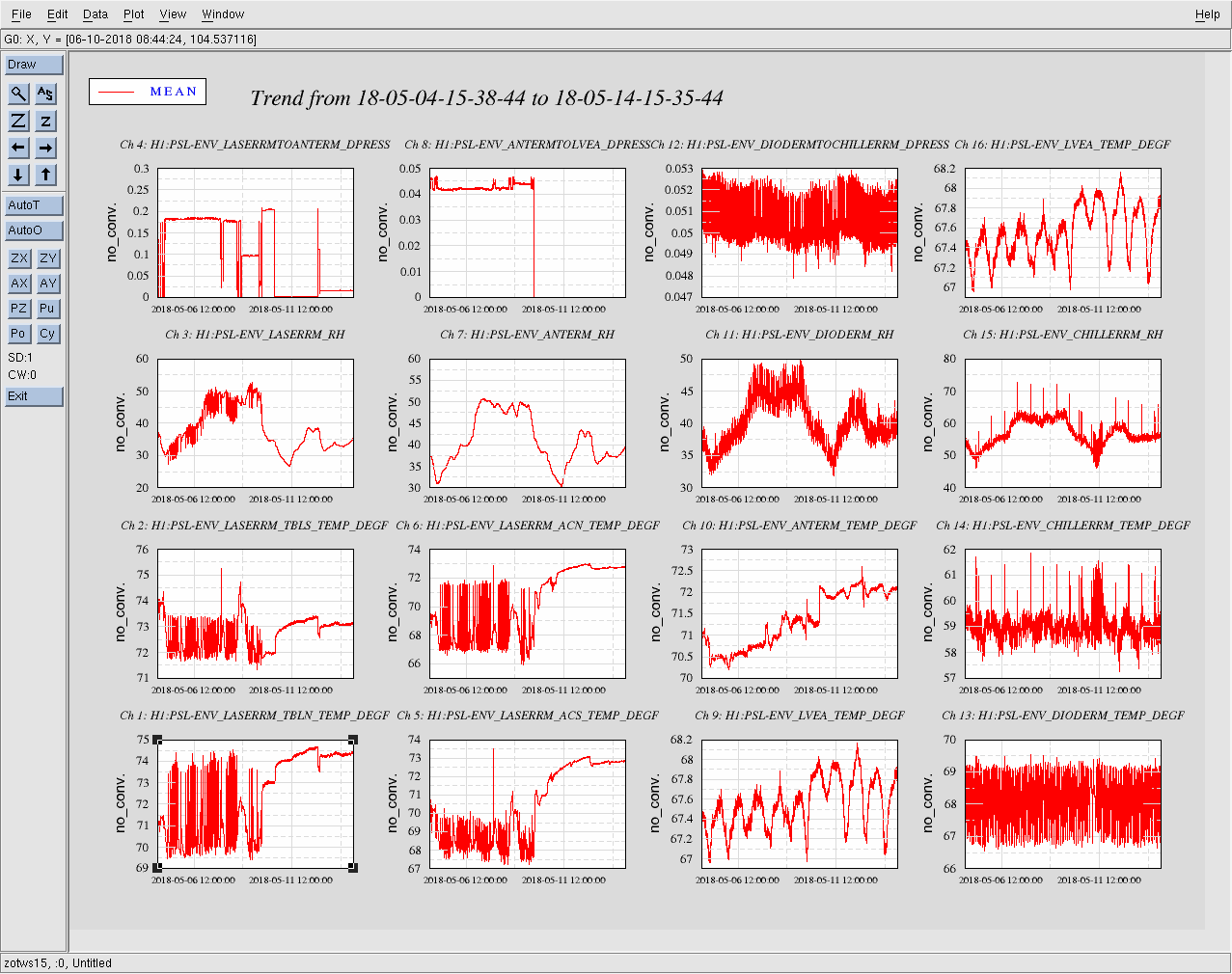Open the File menu
The image size is (1232, 974).
click(21, 14)
